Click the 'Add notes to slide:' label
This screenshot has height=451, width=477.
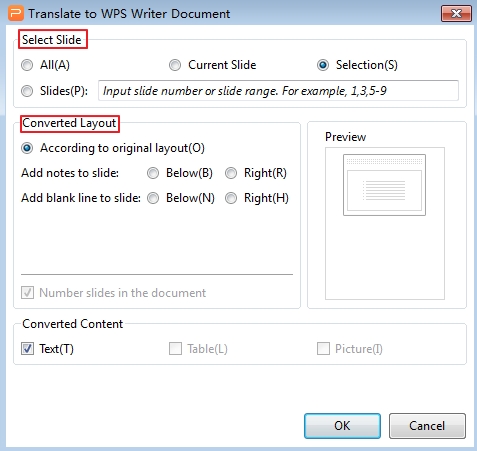click(x=70, y=173)
